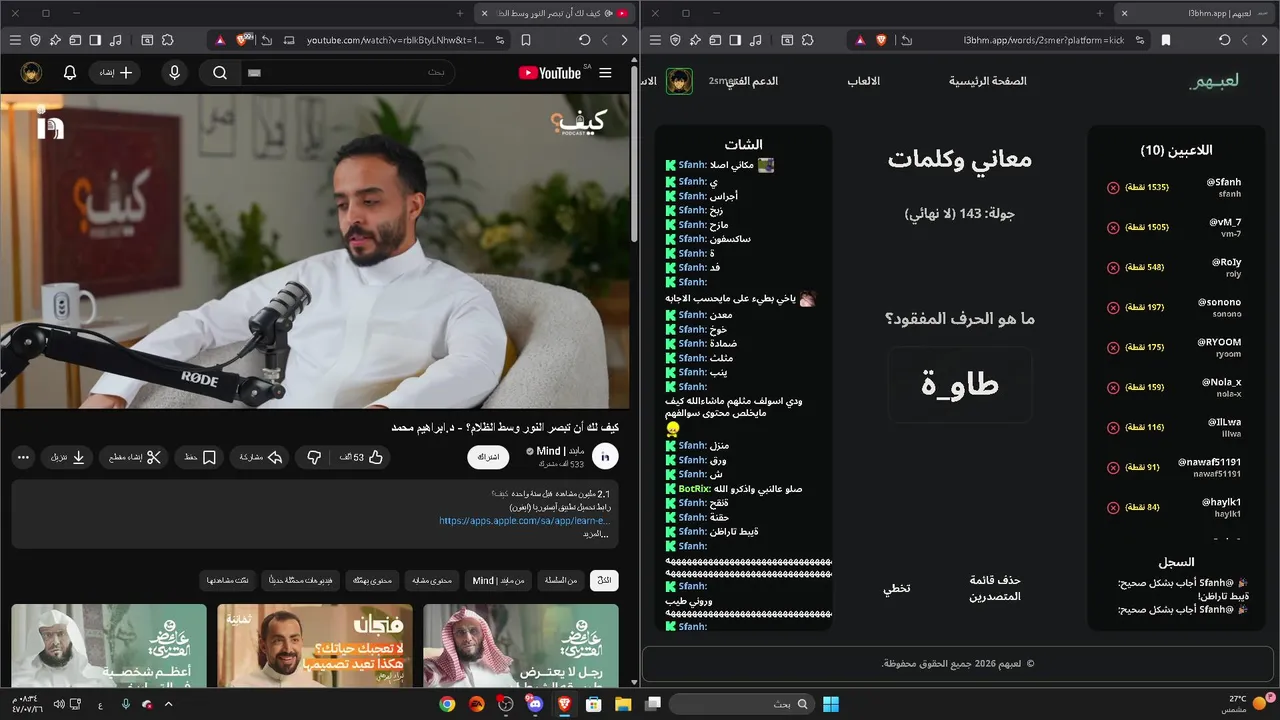This screenshot has width=1280, height=720.
Task: Start YouTube voice search with the microphone
Action: click(175, 73)
